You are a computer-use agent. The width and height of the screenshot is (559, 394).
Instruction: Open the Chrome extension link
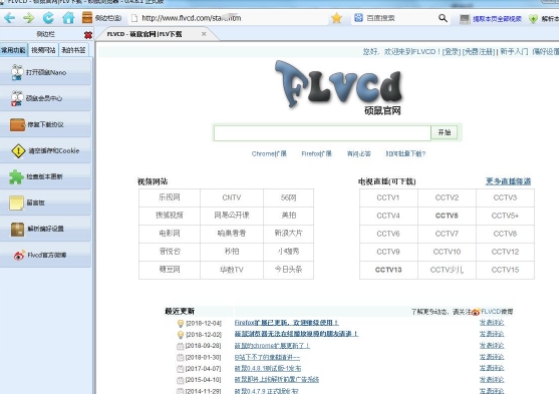point(269,154)
